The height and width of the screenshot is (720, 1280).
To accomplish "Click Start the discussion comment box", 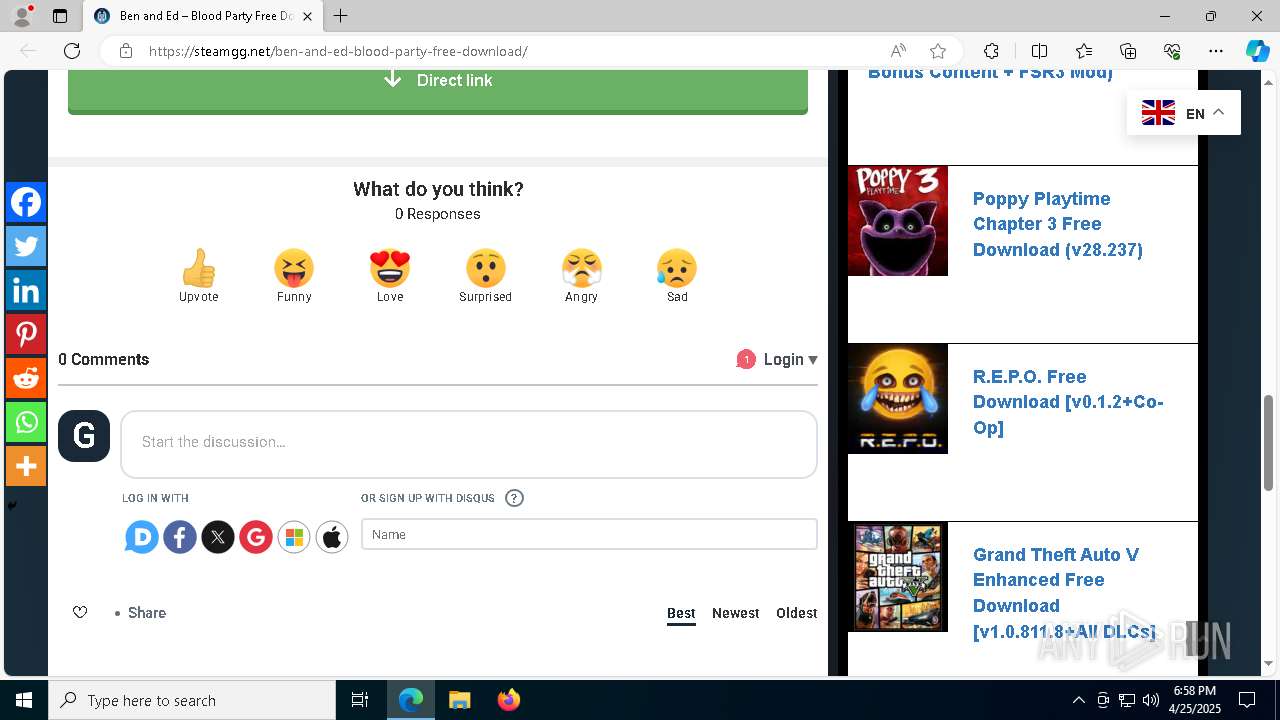I will tap(469, 444).
